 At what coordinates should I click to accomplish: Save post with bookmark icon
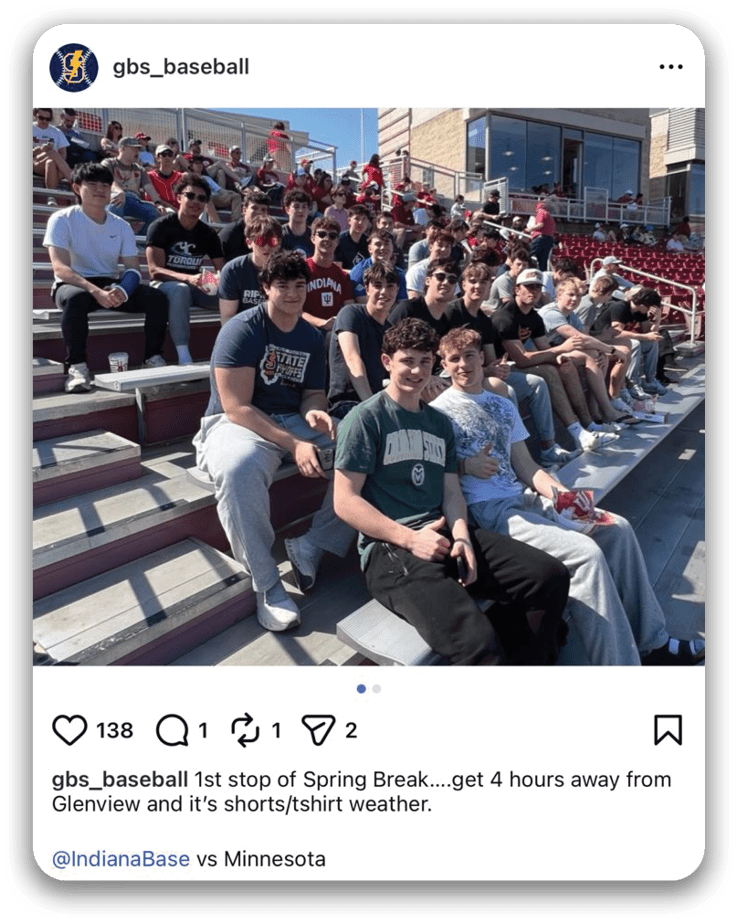(668, 730)
